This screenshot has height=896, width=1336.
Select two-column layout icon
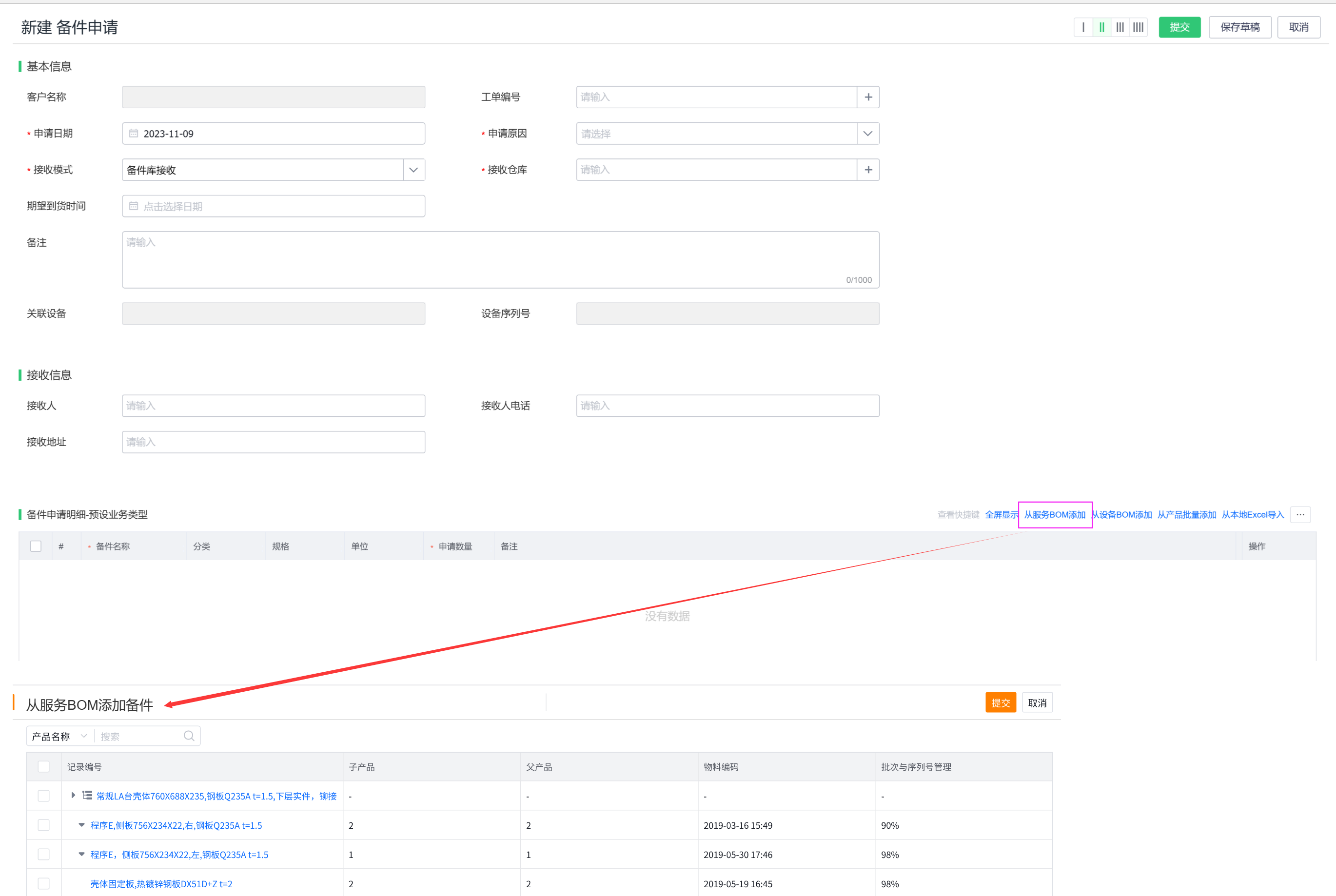(x=1101, y=27)
